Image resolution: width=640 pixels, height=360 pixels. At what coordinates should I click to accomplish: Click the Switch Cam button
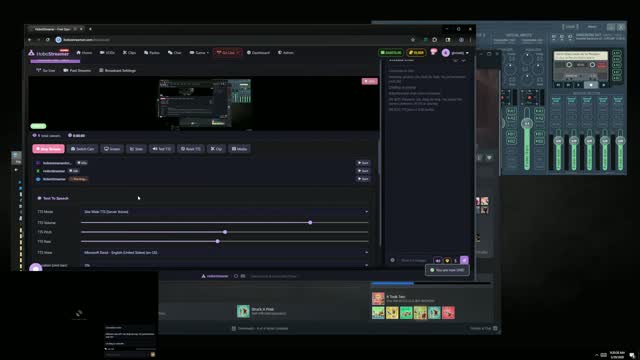(83, 149)
